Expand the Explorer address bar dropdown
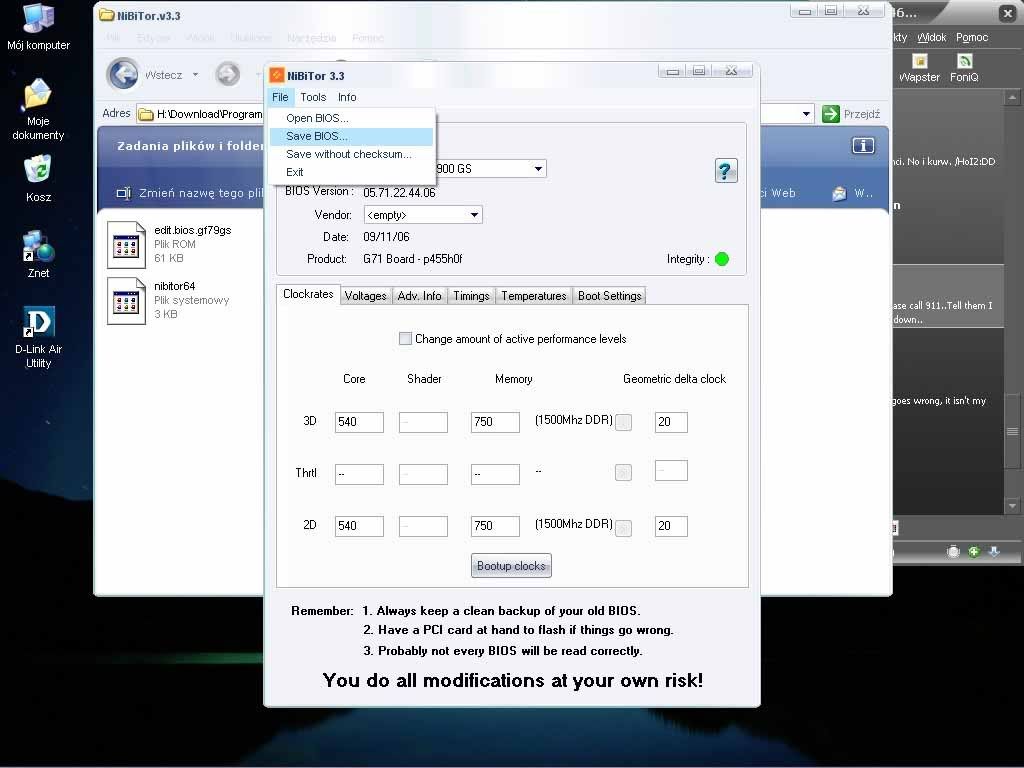 [x=806, y=114]
